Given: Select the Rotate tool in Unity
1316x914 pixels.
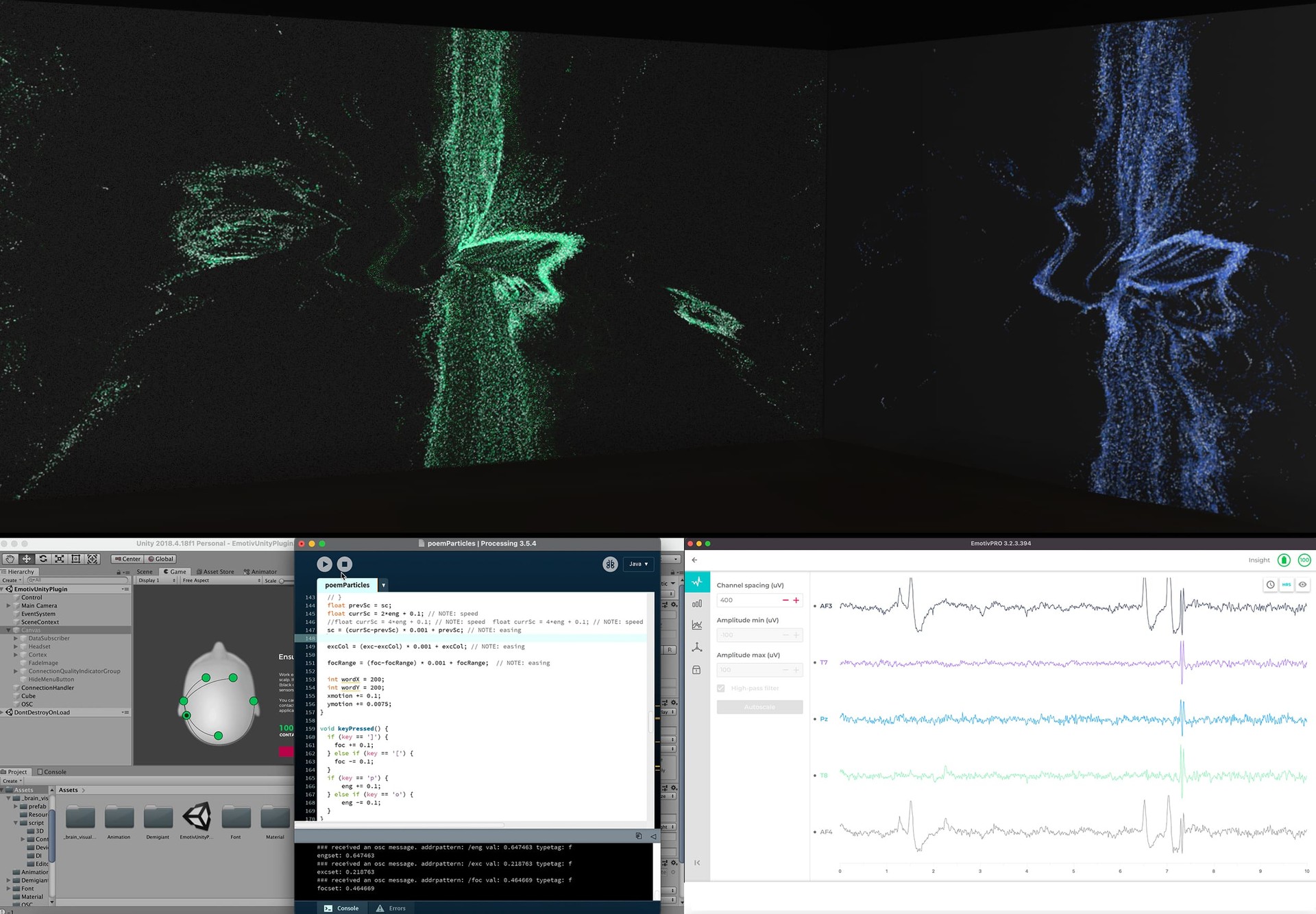Looking at the screenshot, I should coord(43,559).
